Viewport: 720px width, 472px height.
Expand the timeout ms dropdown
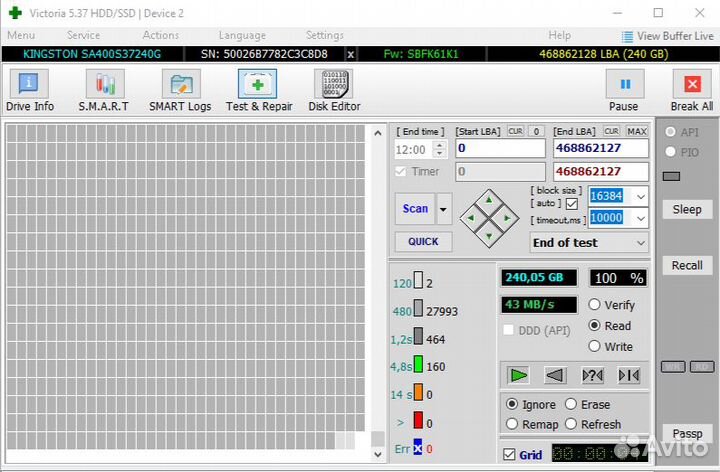(x=640, y=218)
